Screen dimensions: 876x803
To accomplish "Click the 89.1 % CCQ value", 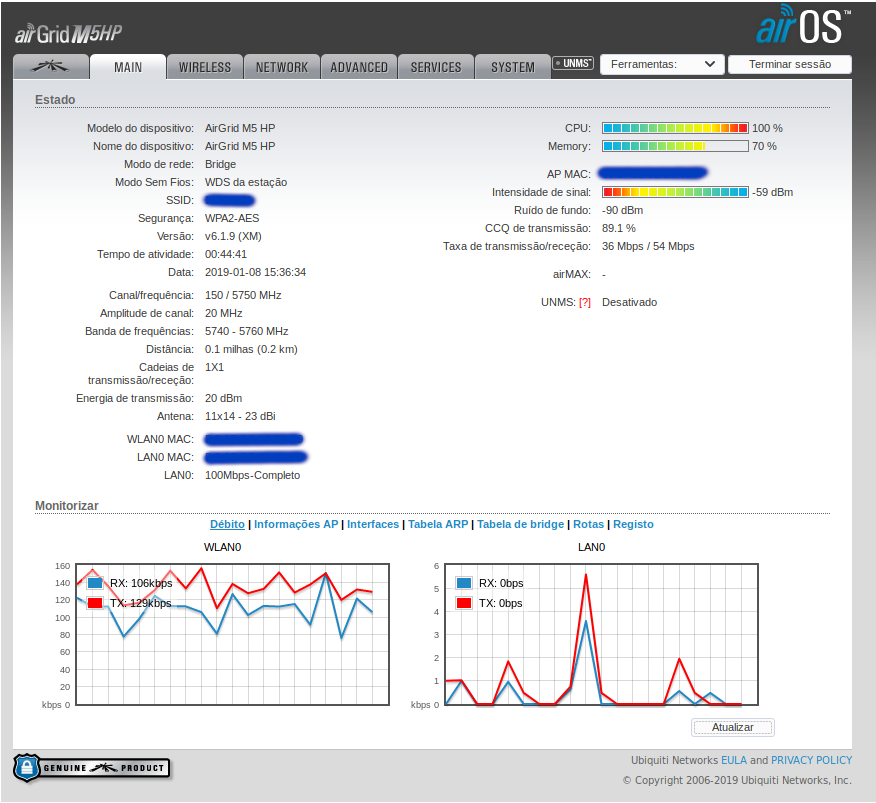I will tap(618, 228).
